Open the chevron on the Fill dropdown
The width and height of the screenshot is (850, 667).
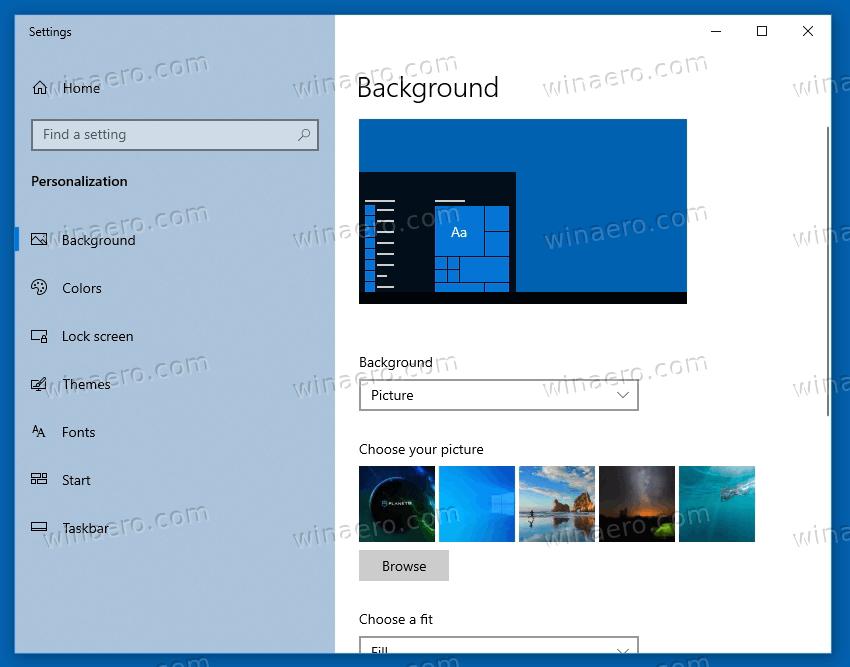(x=621, y=650)
